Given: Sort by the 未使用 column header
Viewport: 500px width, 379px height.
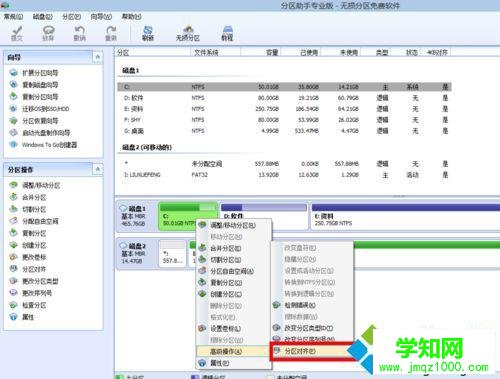Looking at the screenshot, I should (341, 52).
